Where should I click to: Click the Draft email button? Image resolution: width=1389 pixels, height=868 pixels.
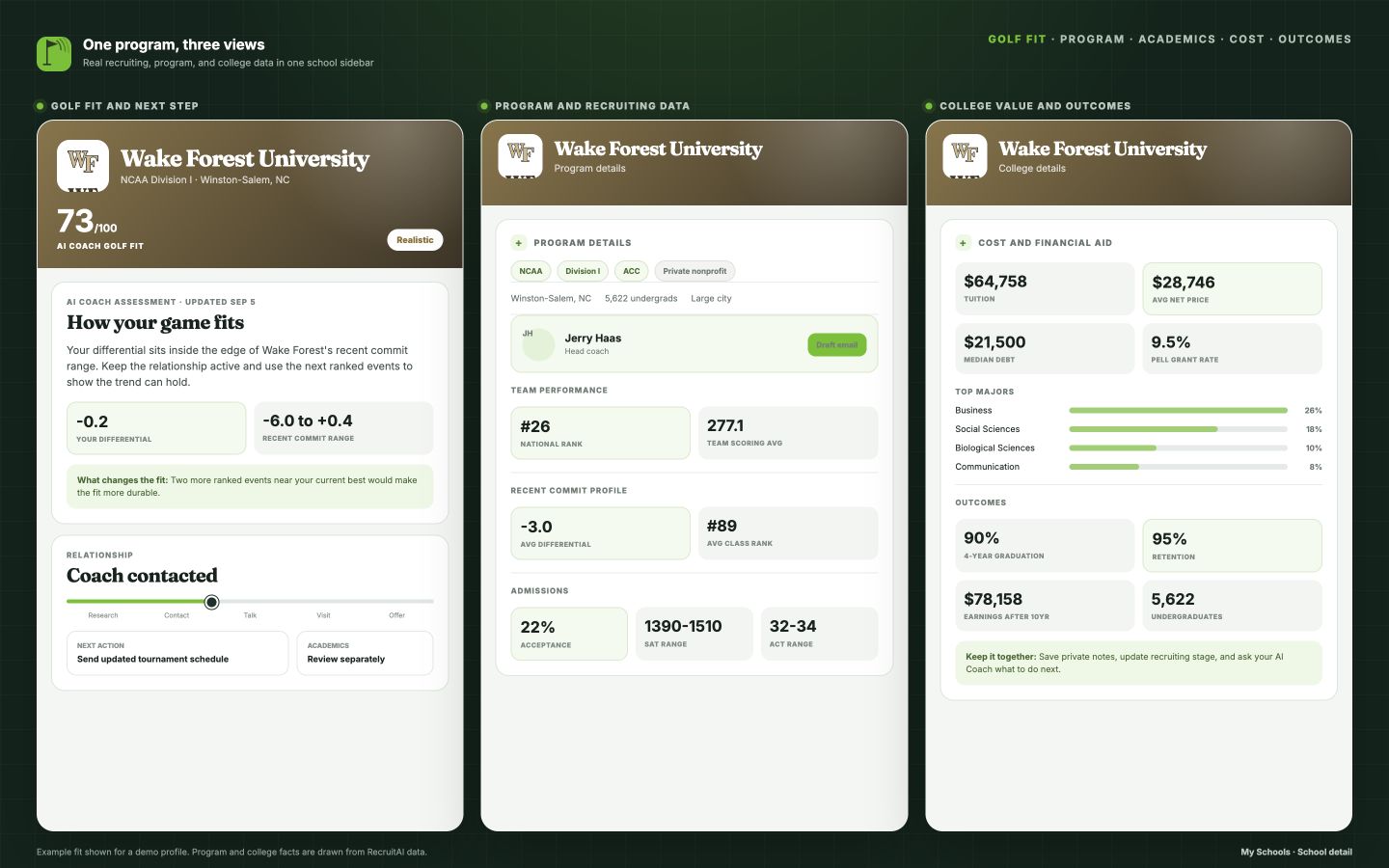point(837,344)
